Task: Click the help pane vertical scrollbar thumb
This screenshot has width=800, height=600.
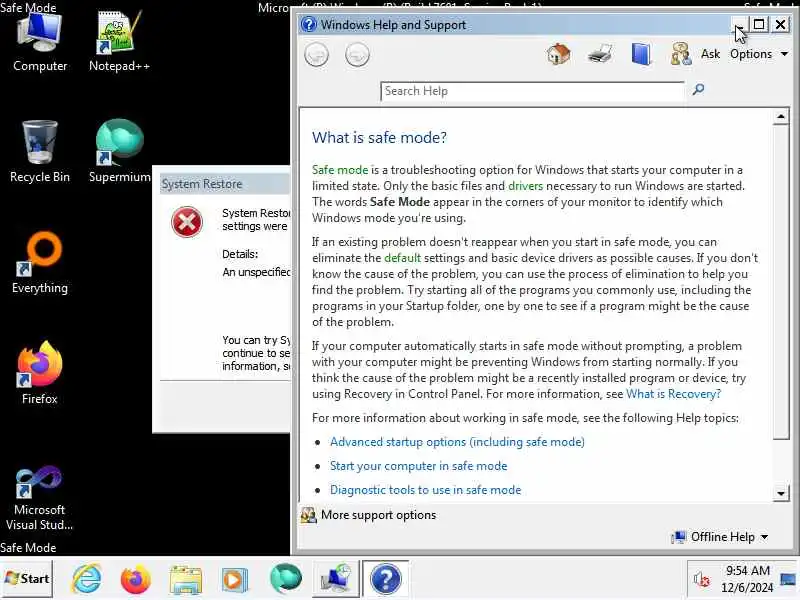Action: (x=781, y=282)
